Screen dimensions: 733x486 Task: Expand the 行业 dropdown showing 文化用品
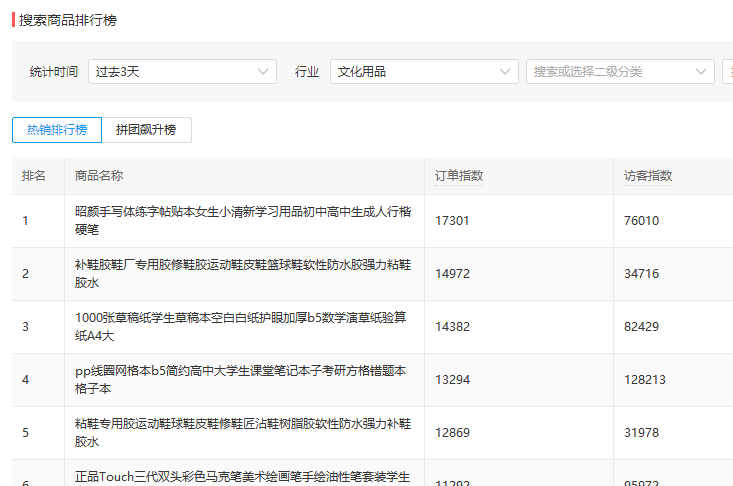point(424,71)
